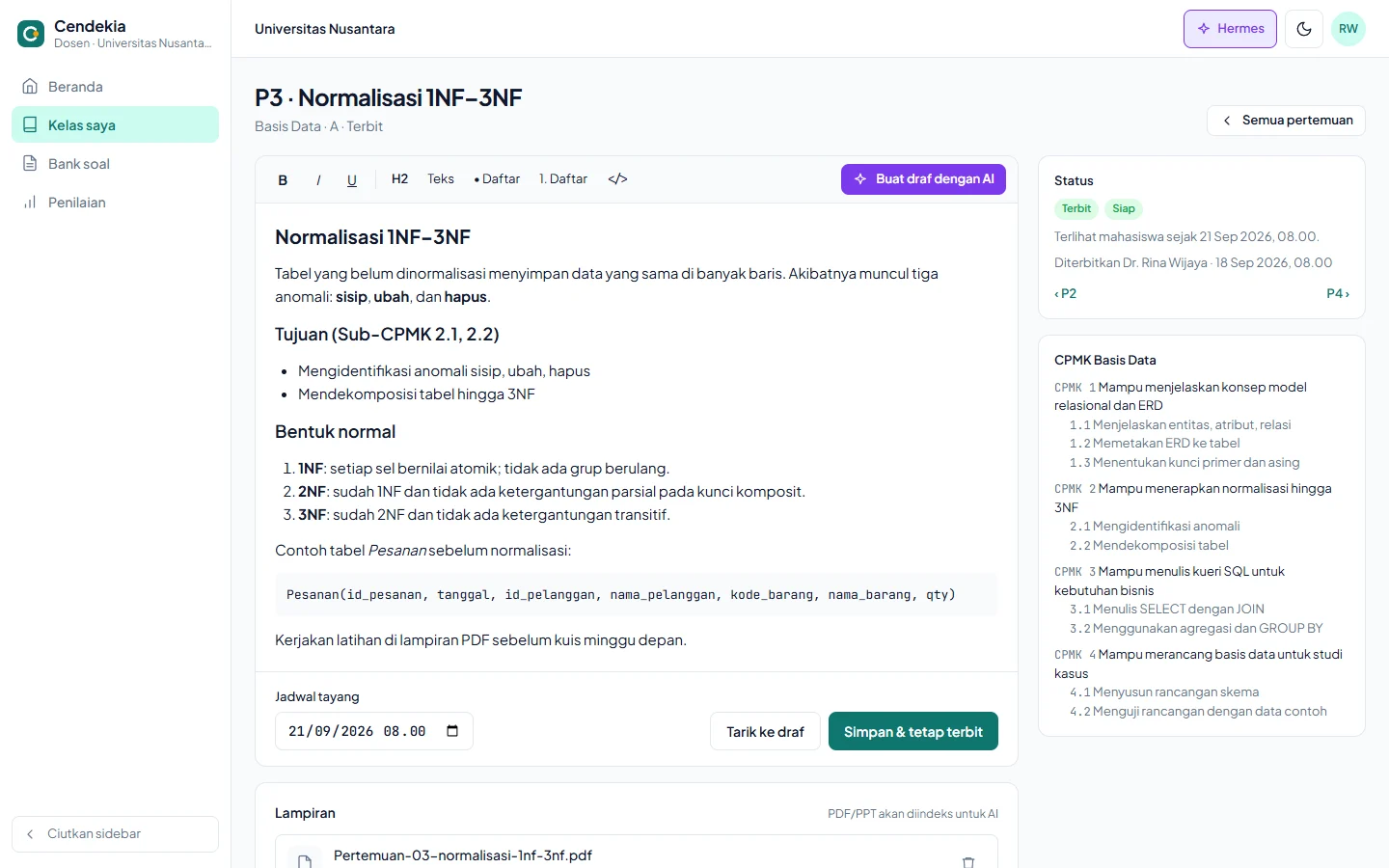
Task: Click the Siap status badge
Action: 1124,208
